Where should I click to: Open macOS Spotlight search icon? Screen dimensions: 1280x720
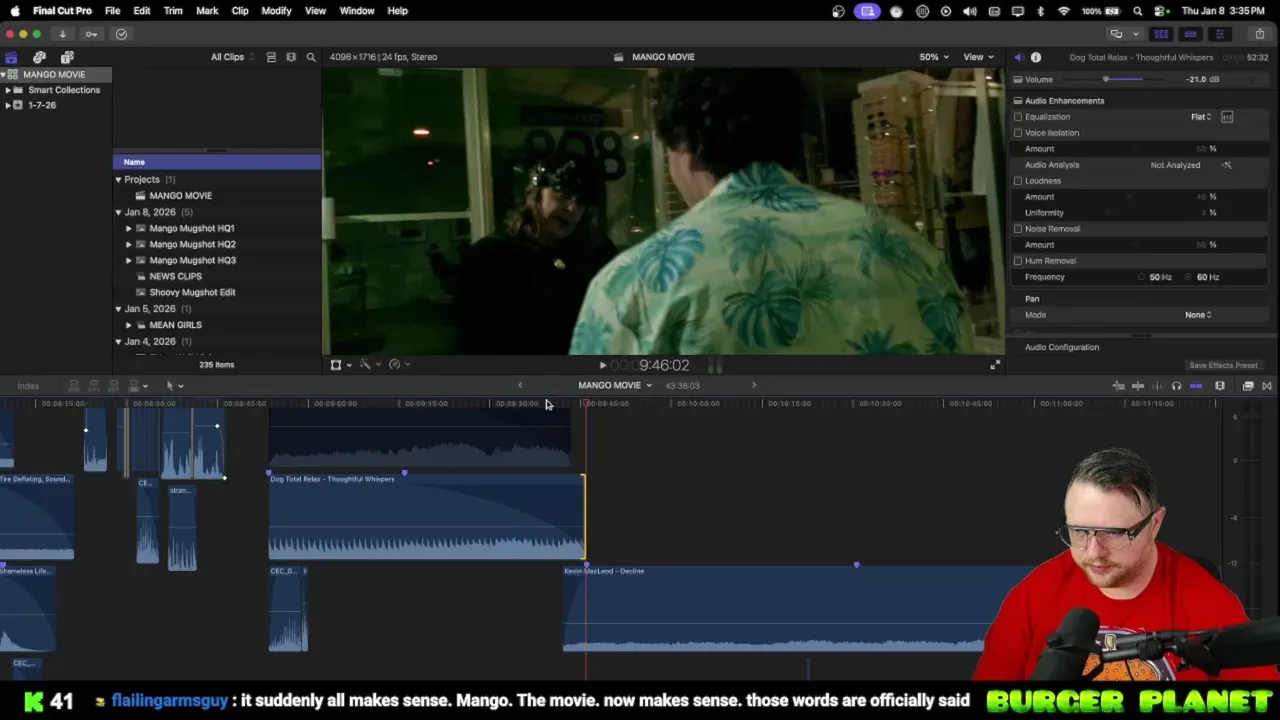tap(1138, 11)
